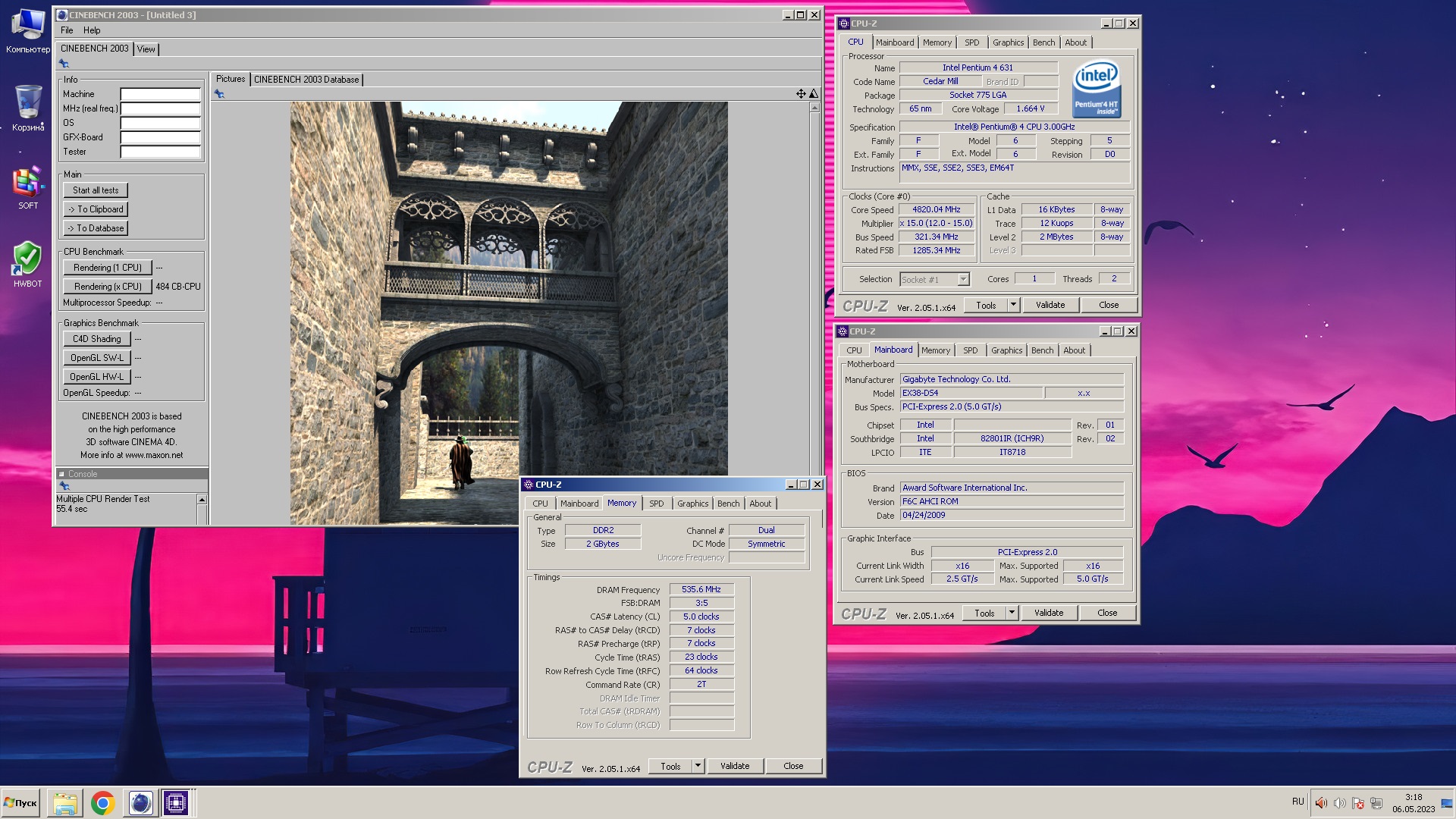Viewport: 1456px width, 819px height.
Task: Click the pin icon under CINEBENCH 2003 tab
Action: pyautogui.click(x=64, y=64)
